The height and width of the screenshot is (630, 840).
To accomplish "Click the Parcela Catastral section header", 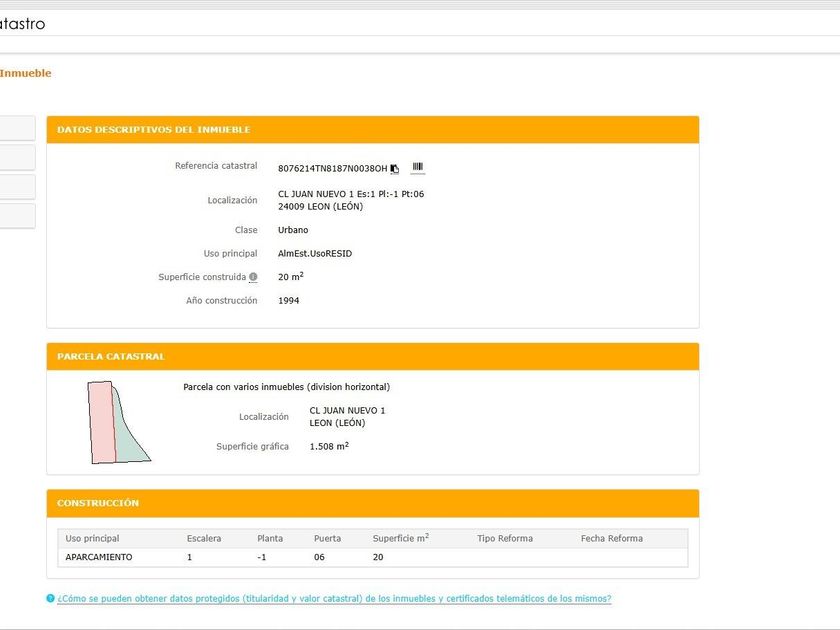I will 111,357.
